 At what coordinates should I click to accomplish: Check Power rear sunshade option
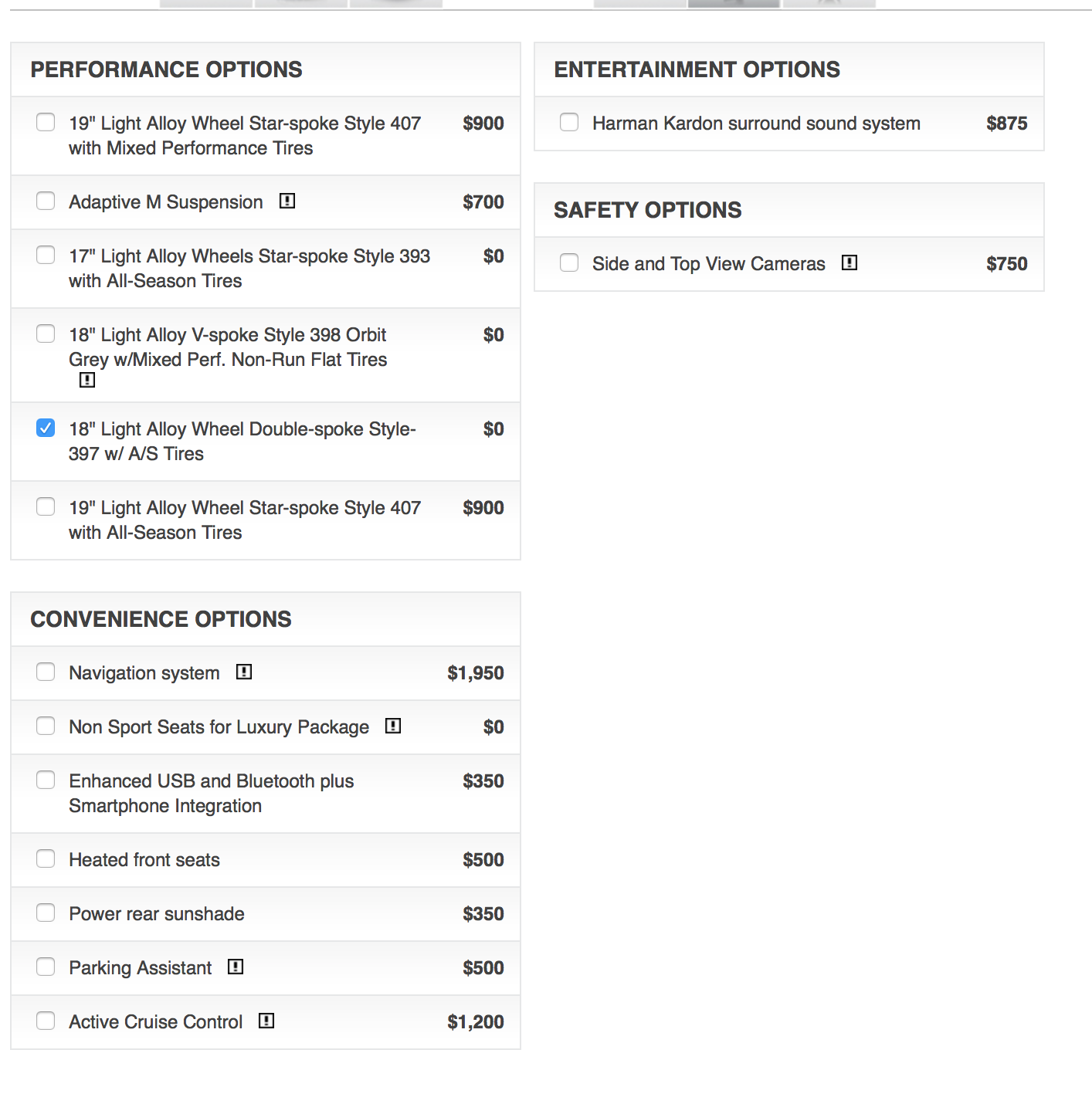click(46, 913)
